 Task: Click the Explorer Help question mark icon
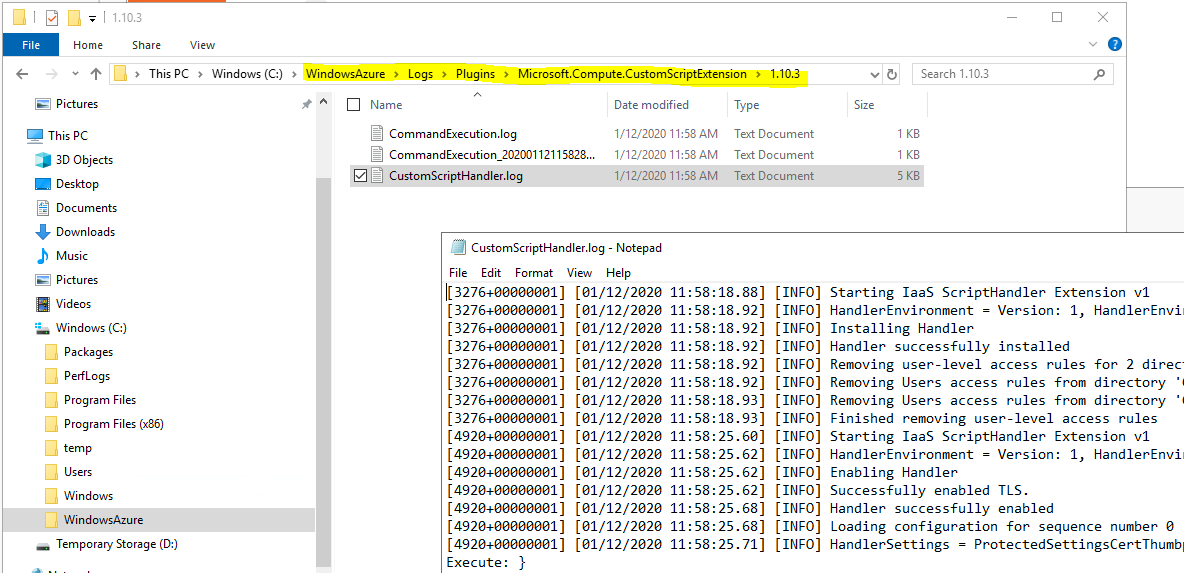1115,45
